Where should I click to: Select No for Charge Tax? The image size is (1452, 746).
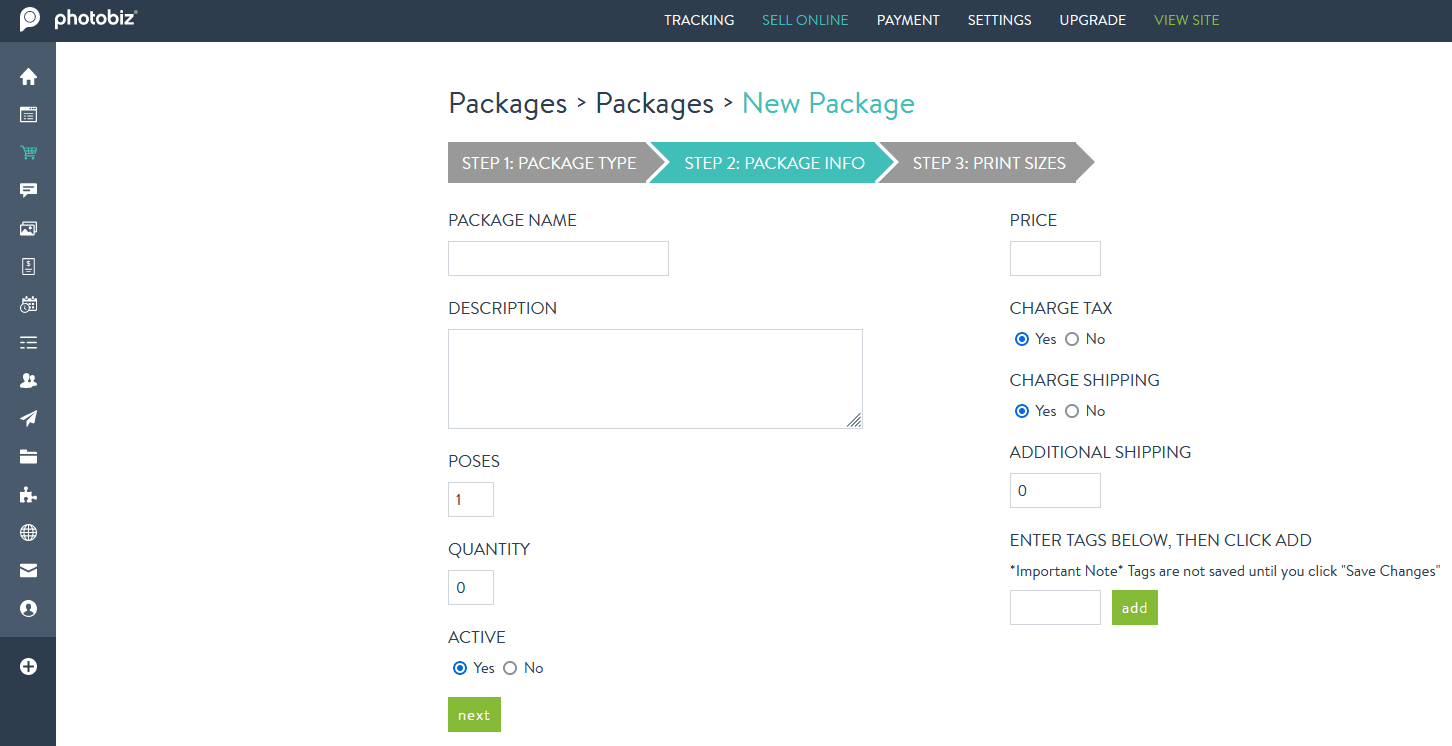(1071, 339)
